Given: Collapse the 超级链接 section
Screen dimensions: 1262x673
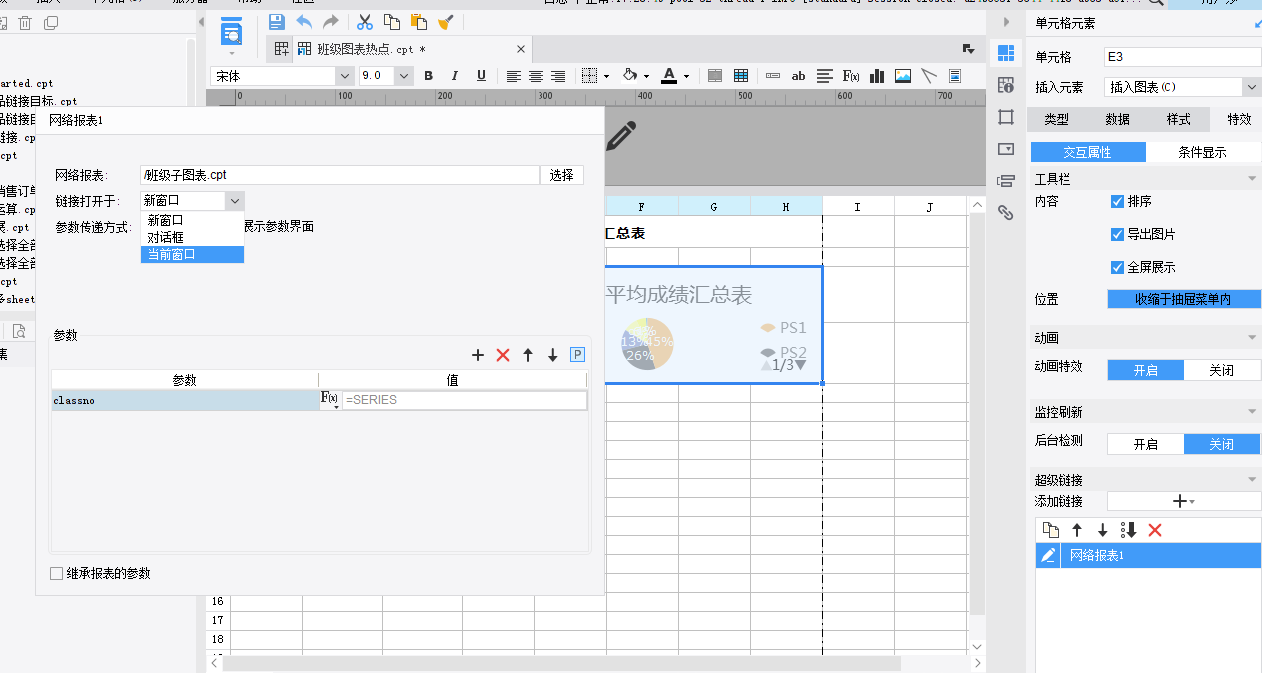Looking at the screenshot, I should [1252, 480].
